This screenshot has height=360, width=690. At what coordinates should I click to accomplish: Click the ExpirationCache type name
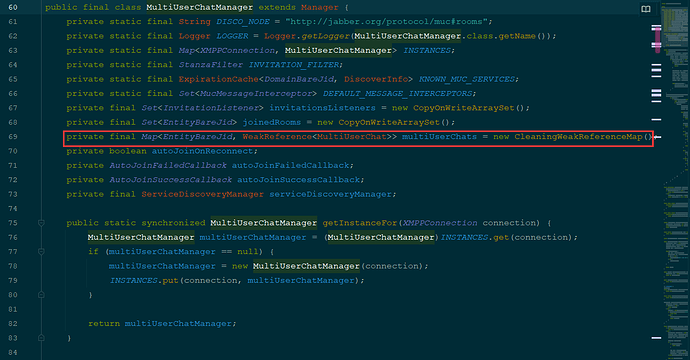[x=218, y=79]
